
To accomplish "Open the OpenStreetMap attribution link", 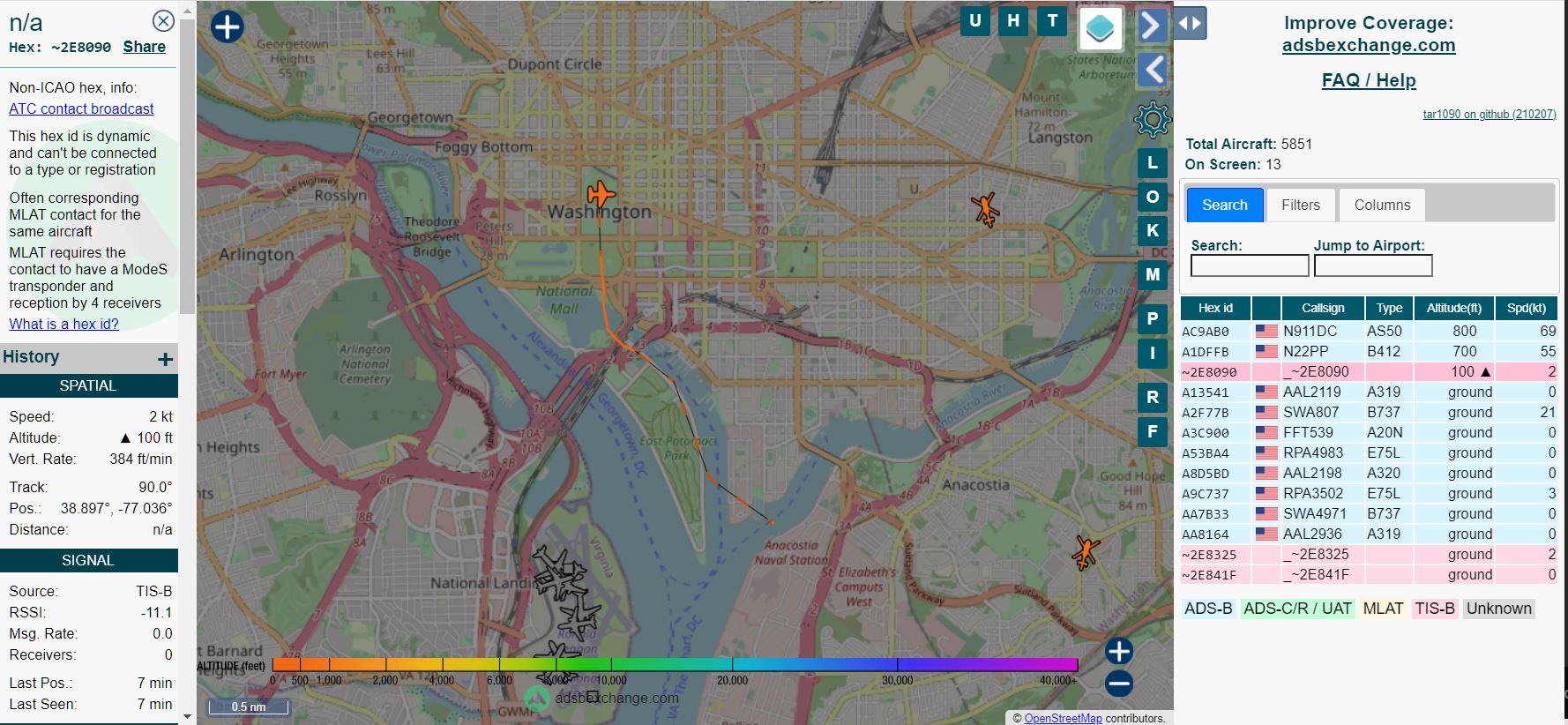I will pyautogui.click(x=1063, y=718).
